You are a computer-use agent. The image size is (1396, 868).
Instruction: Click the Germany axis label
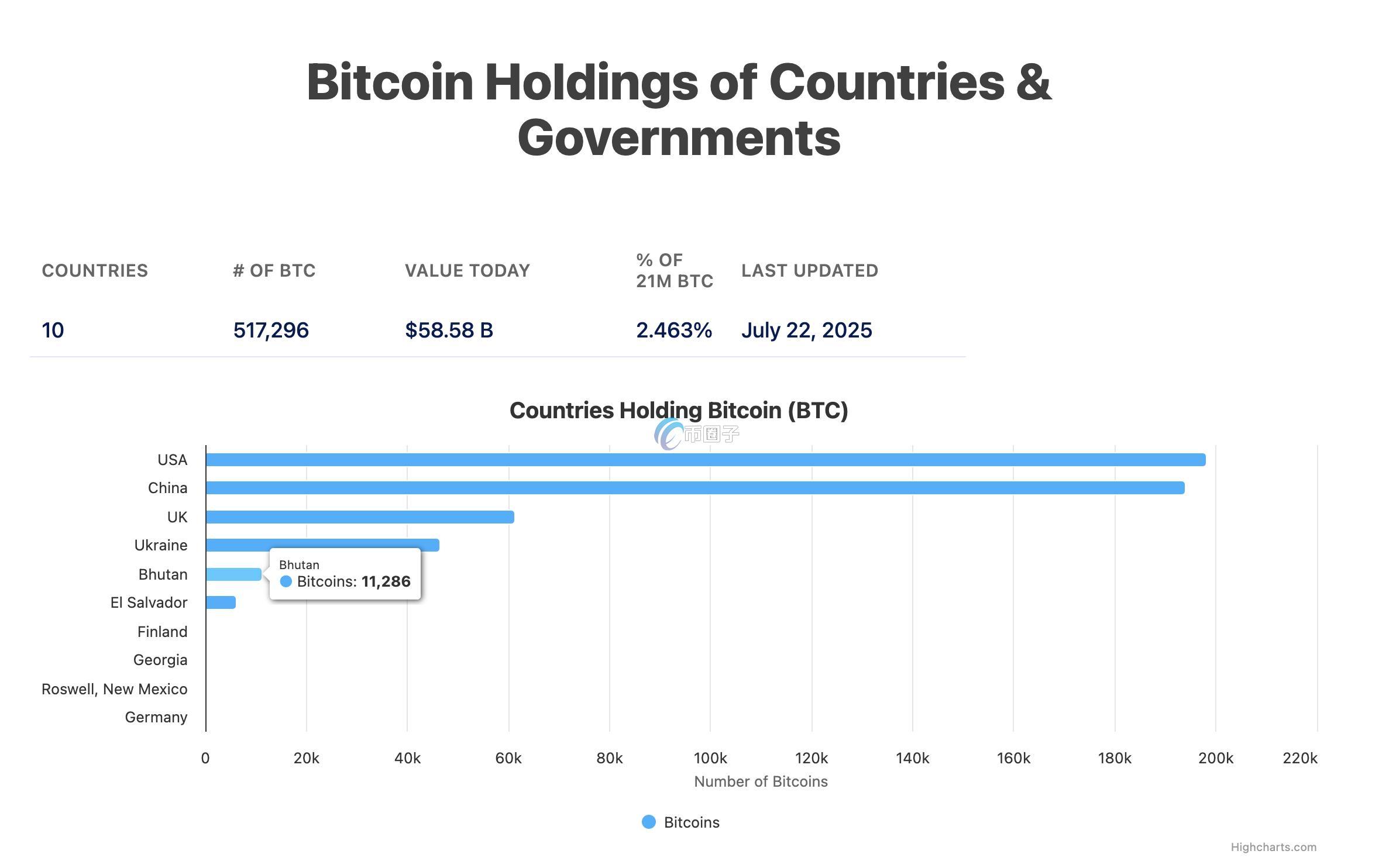click(x=156, y=717)
